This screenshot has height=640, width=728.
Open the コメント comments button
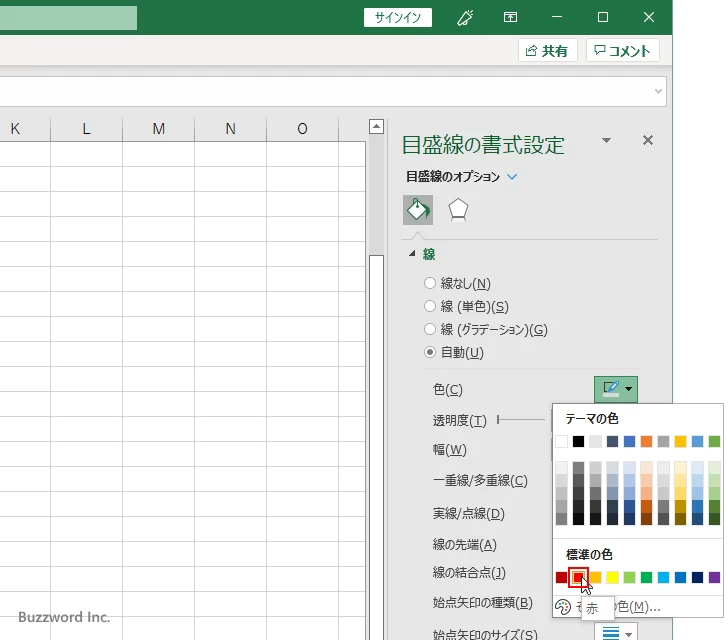(623, 50)
